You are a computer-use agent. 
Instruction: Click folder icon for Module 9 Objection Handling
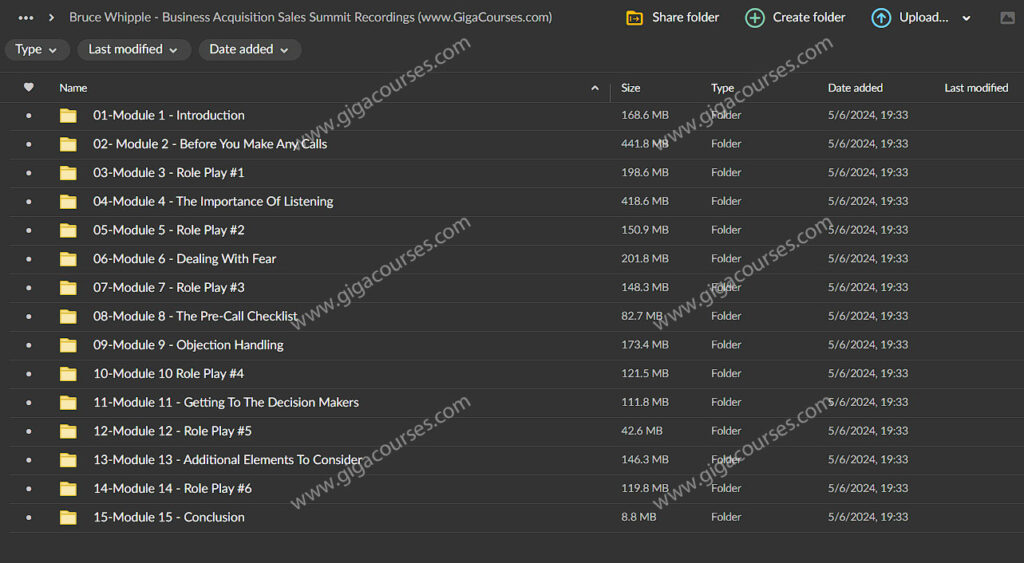pos(68,345)
